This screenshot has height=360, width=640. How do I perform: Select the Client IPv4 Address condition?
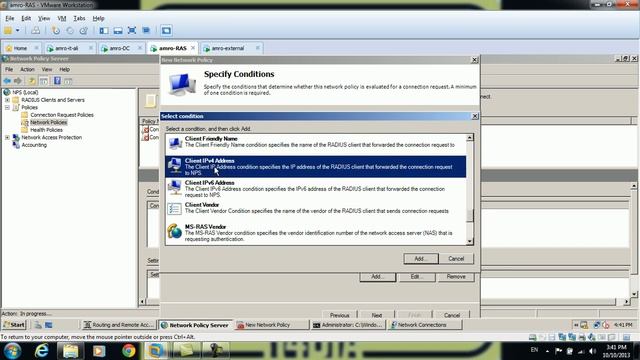[x=316, y=167]
